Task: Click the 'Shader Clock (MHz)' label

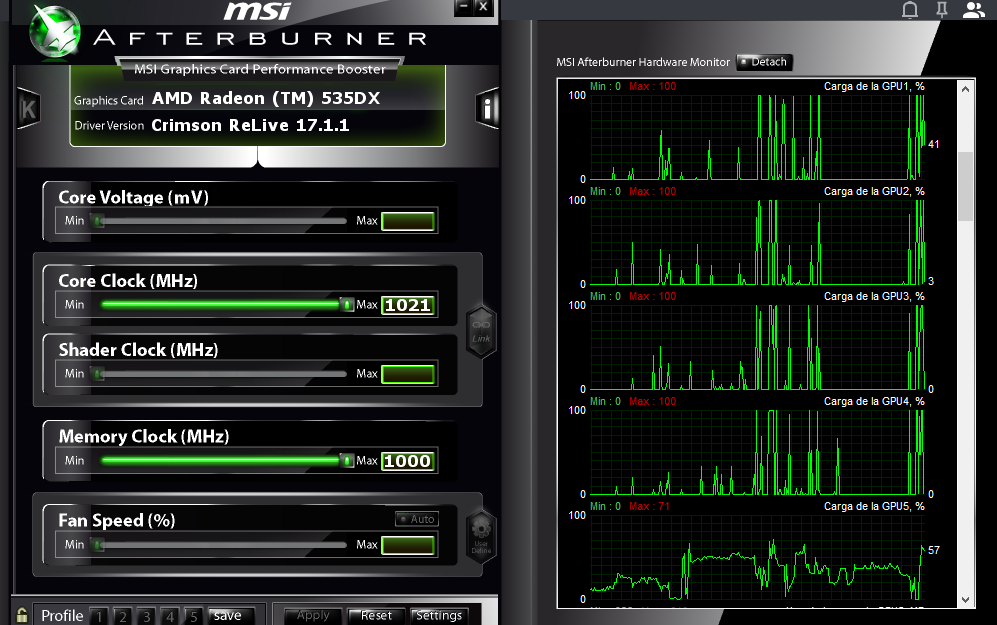Action: (x=139, y=350)
